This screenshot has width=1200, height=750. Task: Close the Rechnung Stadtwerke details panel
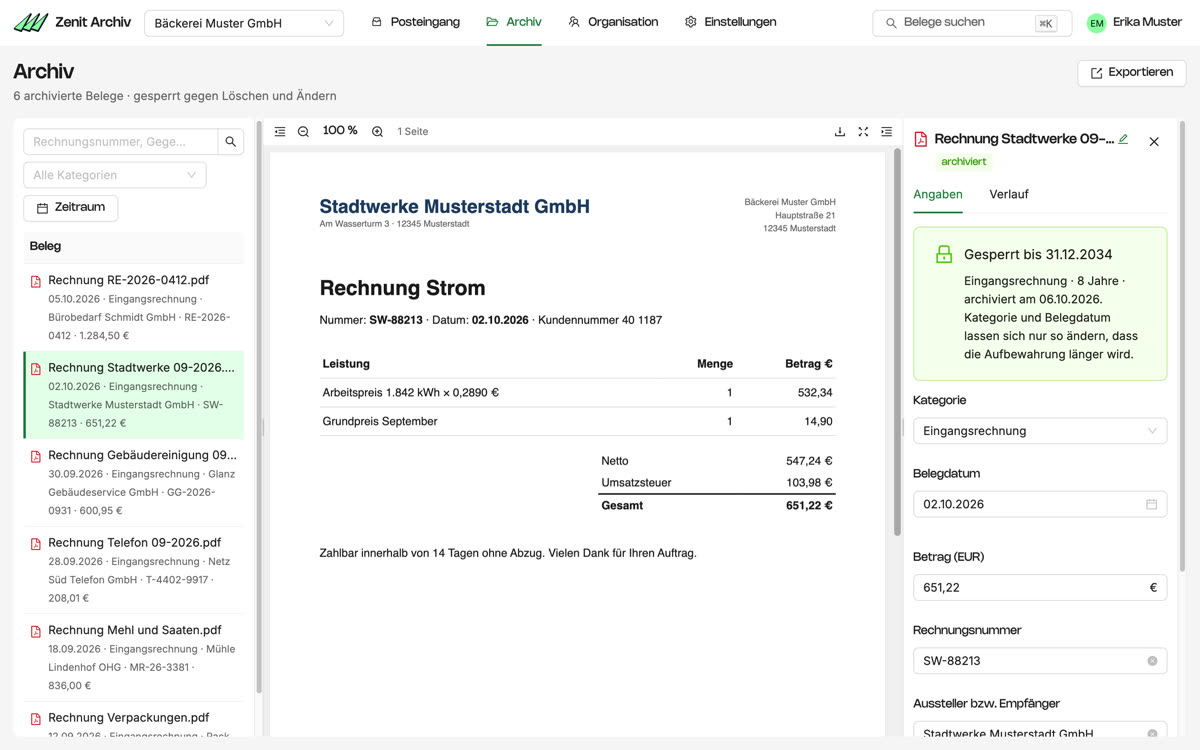tap(1154, 142)
